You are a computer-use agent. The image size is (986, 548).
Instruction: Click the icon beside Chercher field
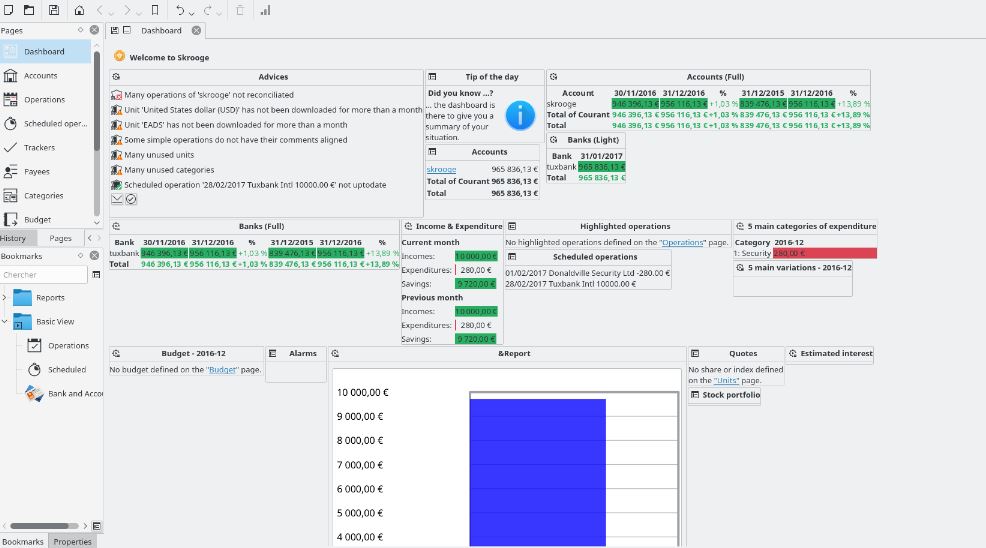pos(96,275)
